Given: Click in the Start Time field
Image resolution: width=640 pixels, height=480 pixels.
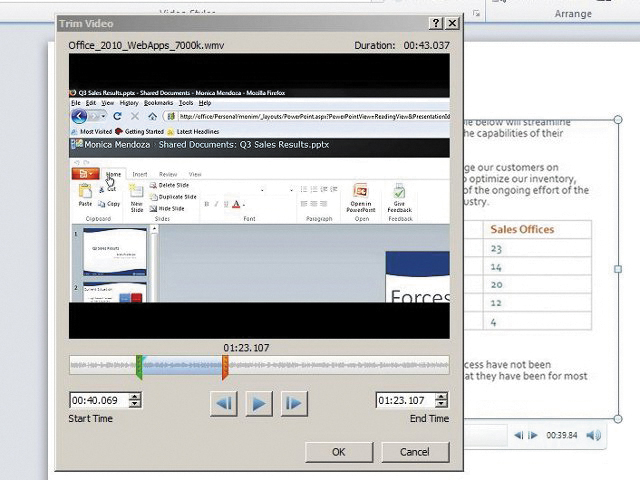Looking at the screenshot, I should point(99,400).
